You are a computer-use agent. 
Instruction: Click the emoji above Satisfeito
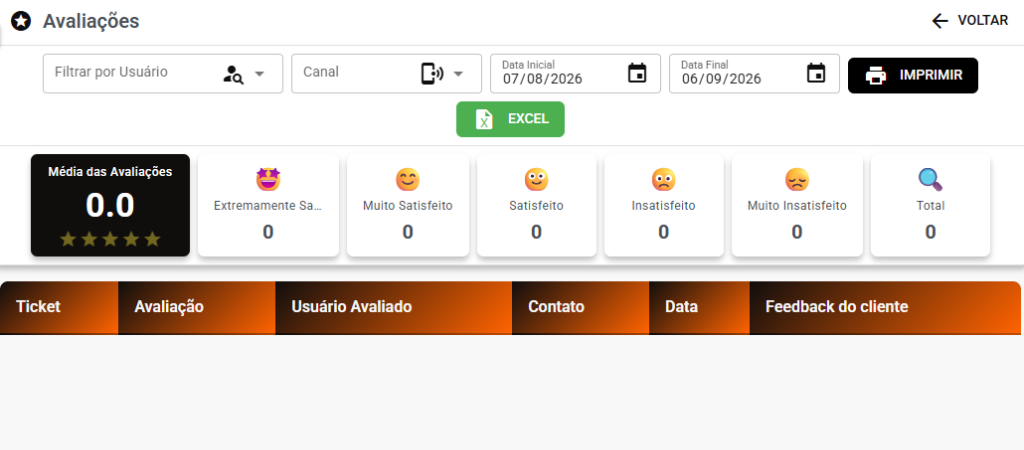click(536, 179)
